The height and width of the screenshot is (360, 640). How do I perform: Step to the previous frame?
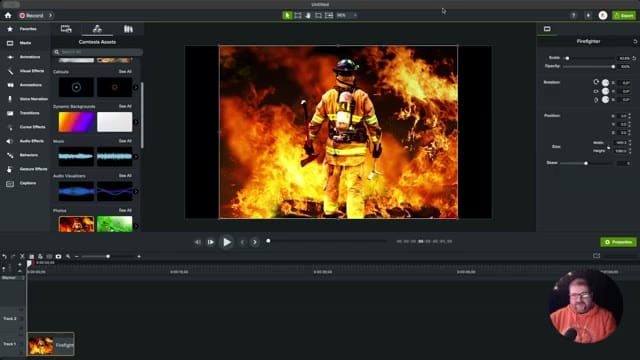[x=198, y=242]
